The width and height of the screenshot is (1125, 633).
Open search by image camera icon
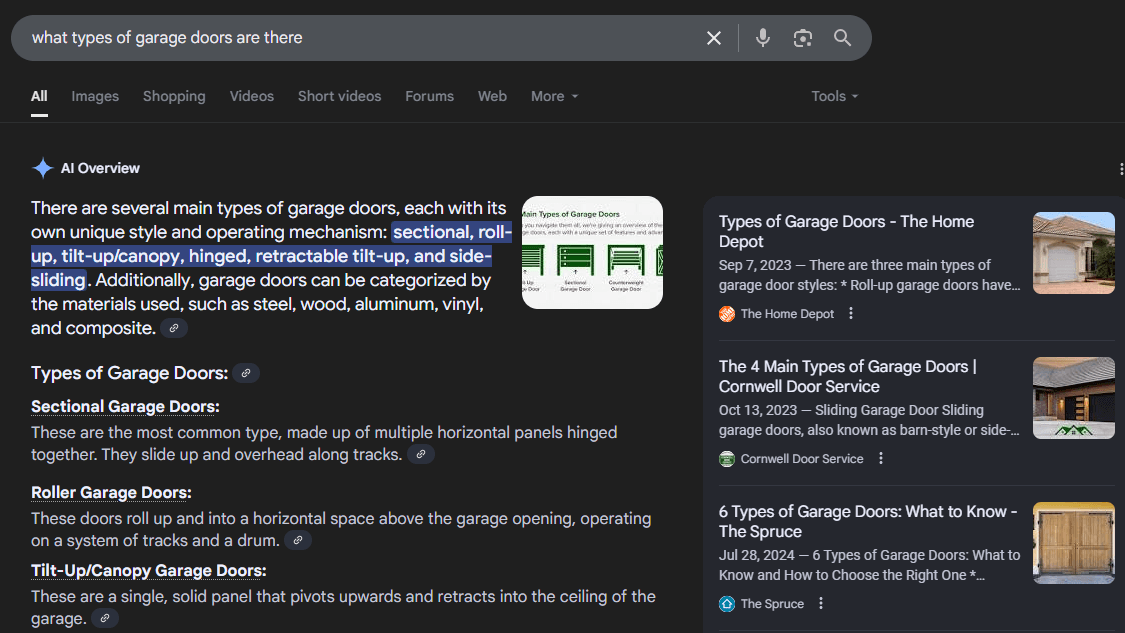[x=803, y=38]
